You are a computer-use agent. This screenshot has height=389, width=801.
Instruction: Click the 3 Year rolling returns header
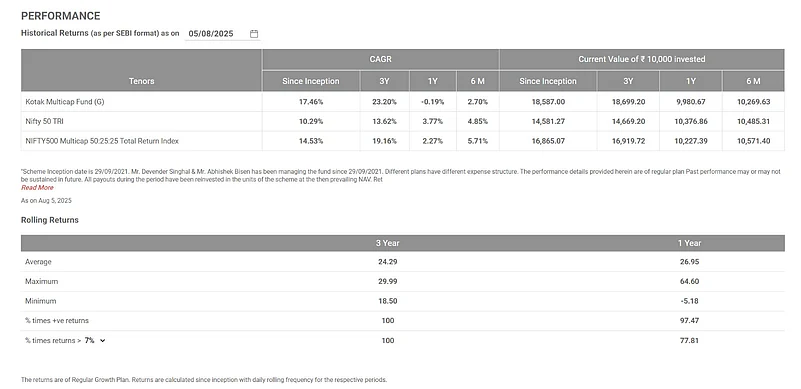388,243
